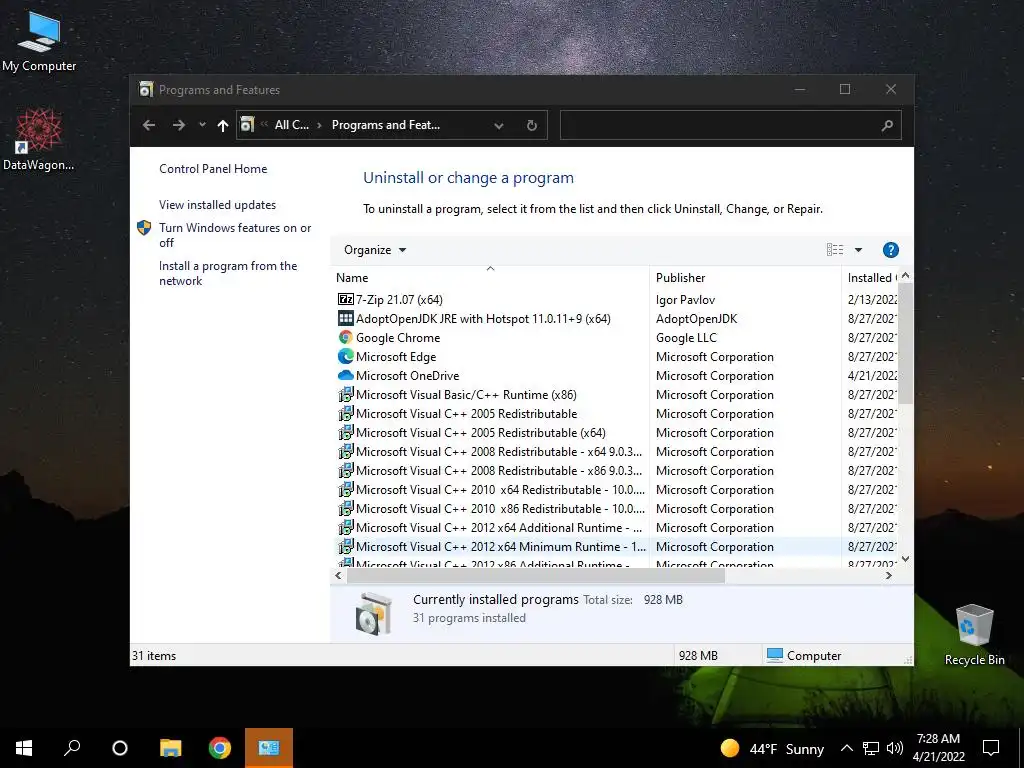This screenshot has width=1024, height=768.
Task: Click address bar Control Panel icon
Action: (x=247, y=125)
